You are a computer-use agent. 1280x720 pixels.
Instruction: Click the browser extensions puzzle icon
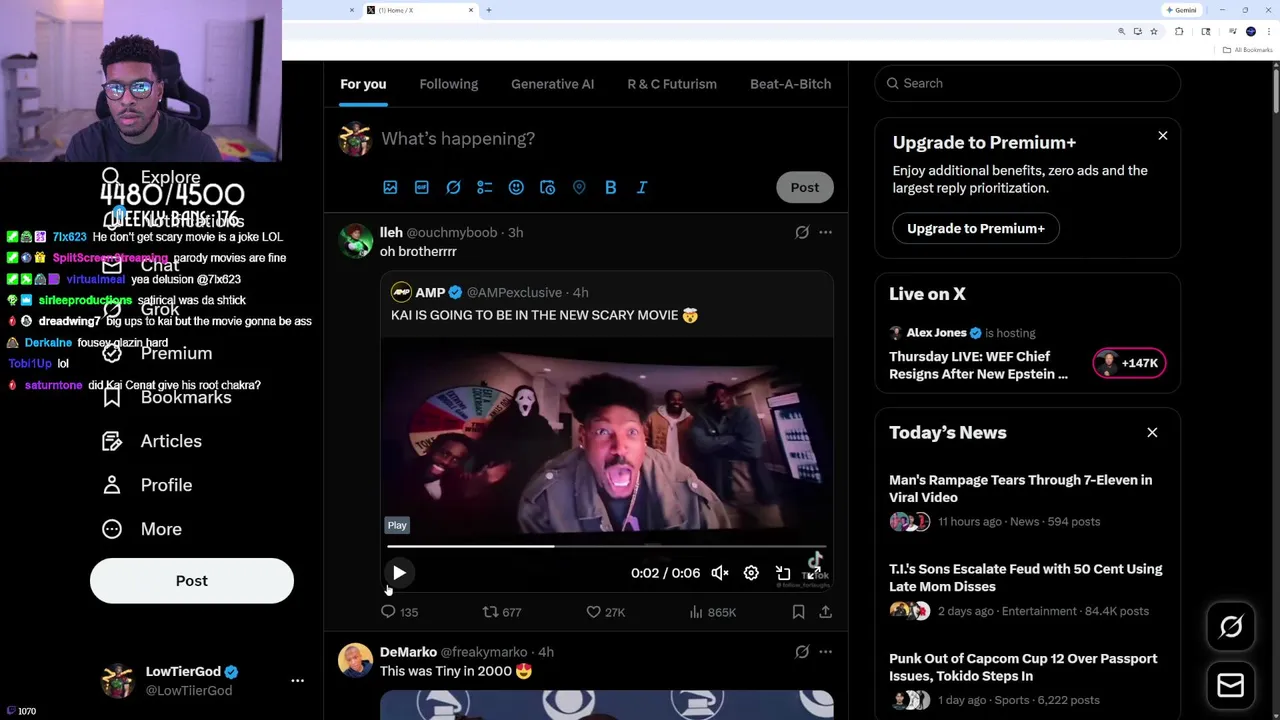tap(1179, 32)
